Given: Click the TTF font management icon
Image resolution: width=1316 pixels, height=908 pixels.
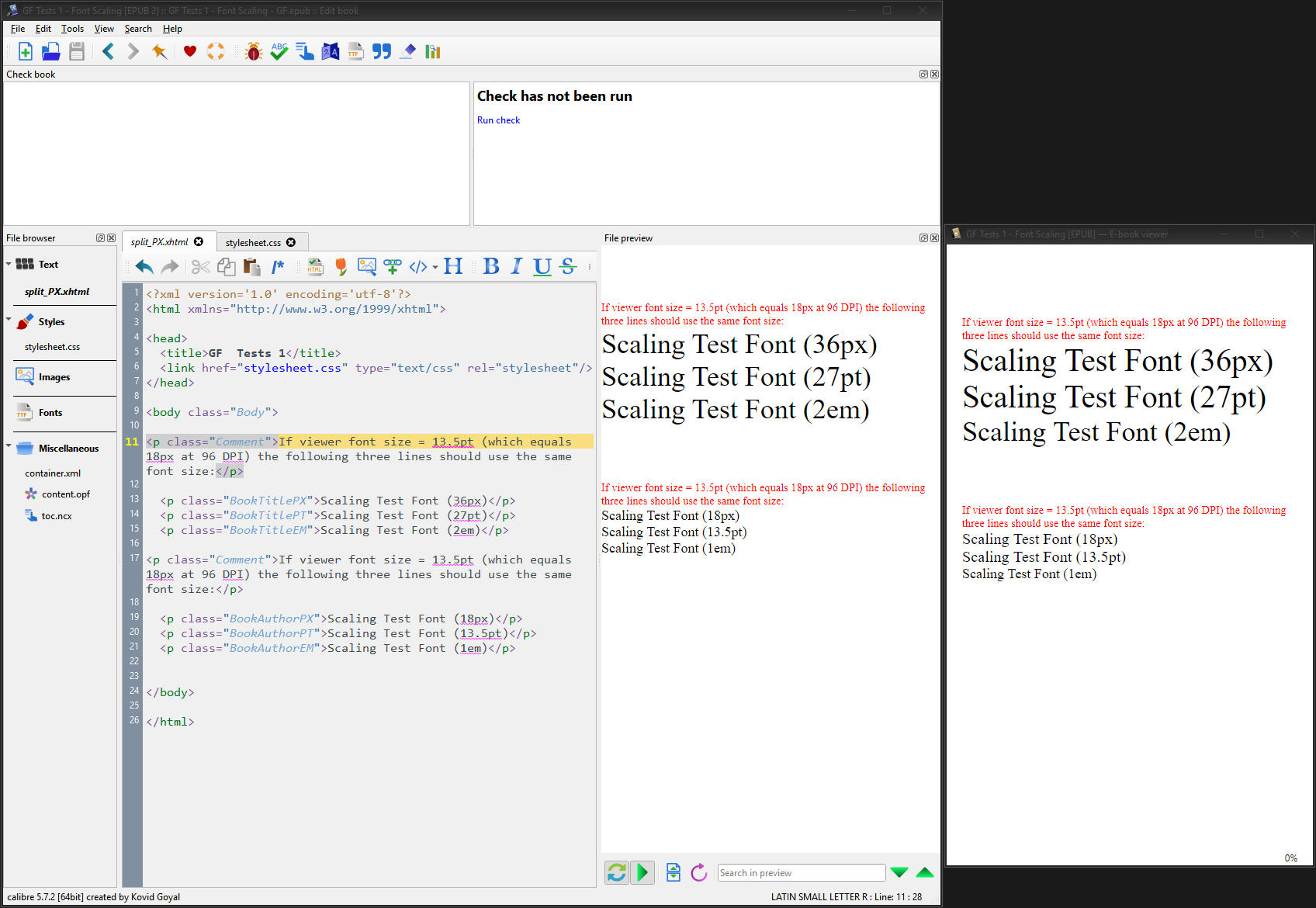Looking at the screenshot, I should (x=355, y=52).
